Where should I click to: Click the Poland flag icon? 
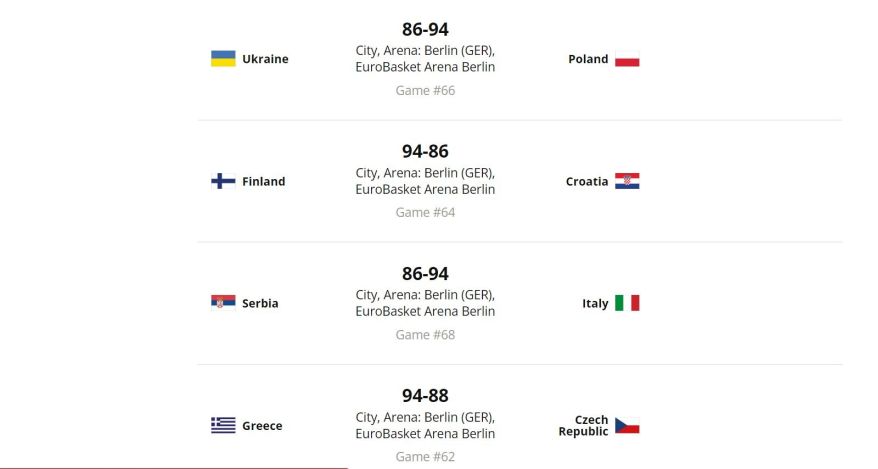click(x=627, y=59)
